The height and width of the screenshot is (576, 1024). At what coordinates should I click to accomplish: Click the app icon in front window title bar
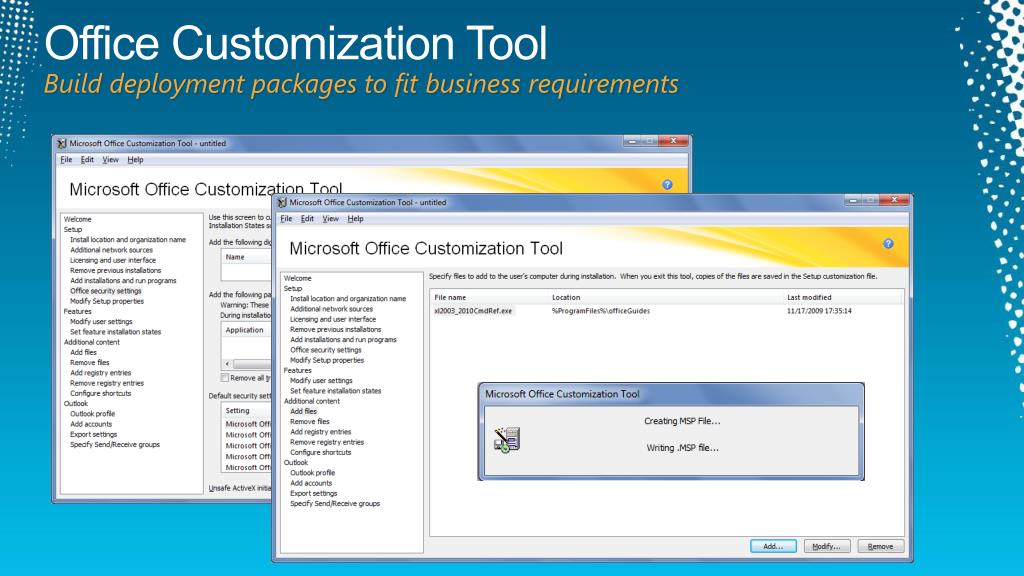pyautogui.click(x=281, y=202)
